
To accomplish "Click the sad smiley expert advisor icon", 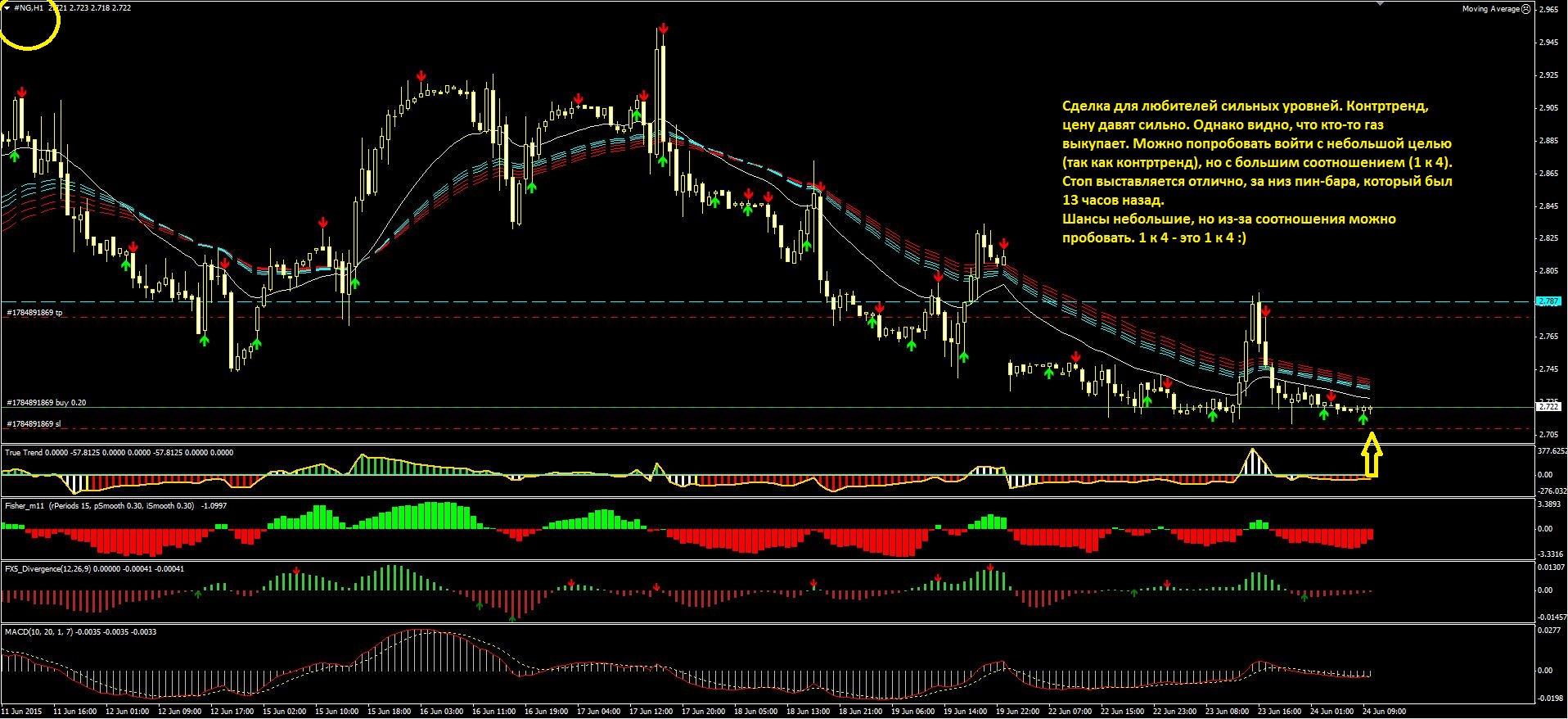I will 1525,9.
